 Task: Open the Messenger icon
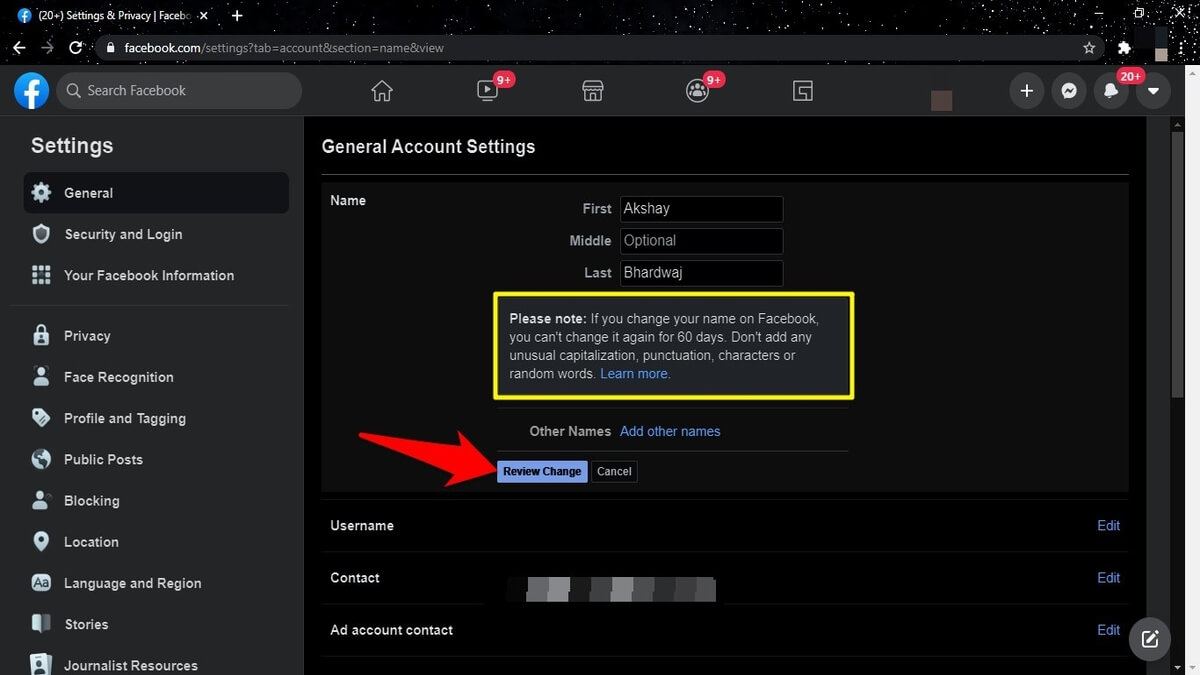pyautogui.click(x=1069, y=91)
